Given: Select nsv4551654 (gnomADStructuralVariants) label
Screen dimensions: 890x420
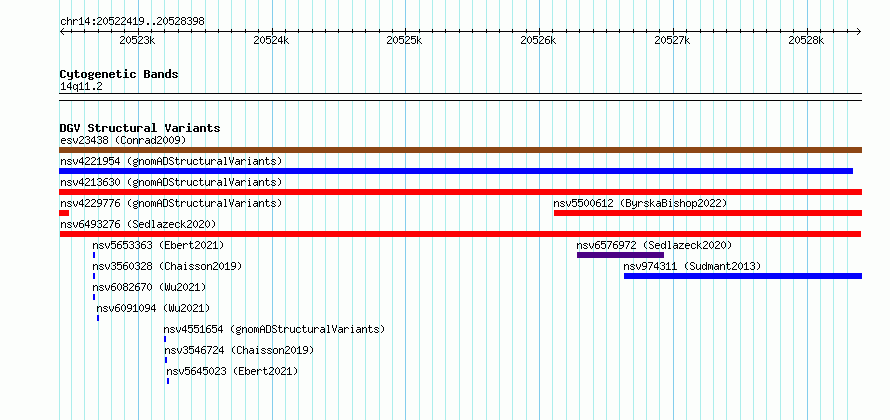Looking at the screenshot, I should coord(274,329).
